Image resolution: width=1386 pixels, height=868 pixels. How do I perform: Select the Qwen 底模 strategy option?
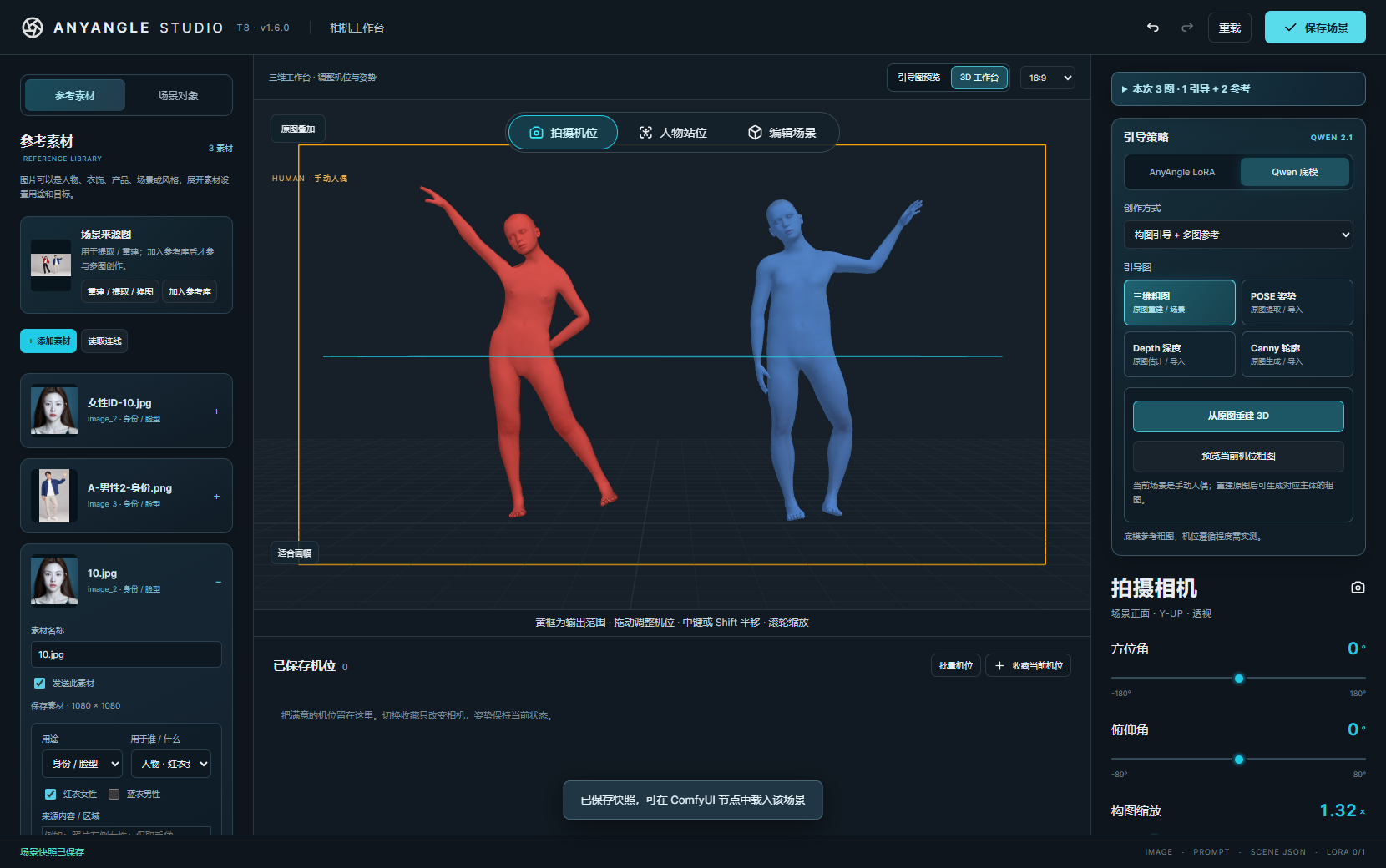tap(1295, 173)
